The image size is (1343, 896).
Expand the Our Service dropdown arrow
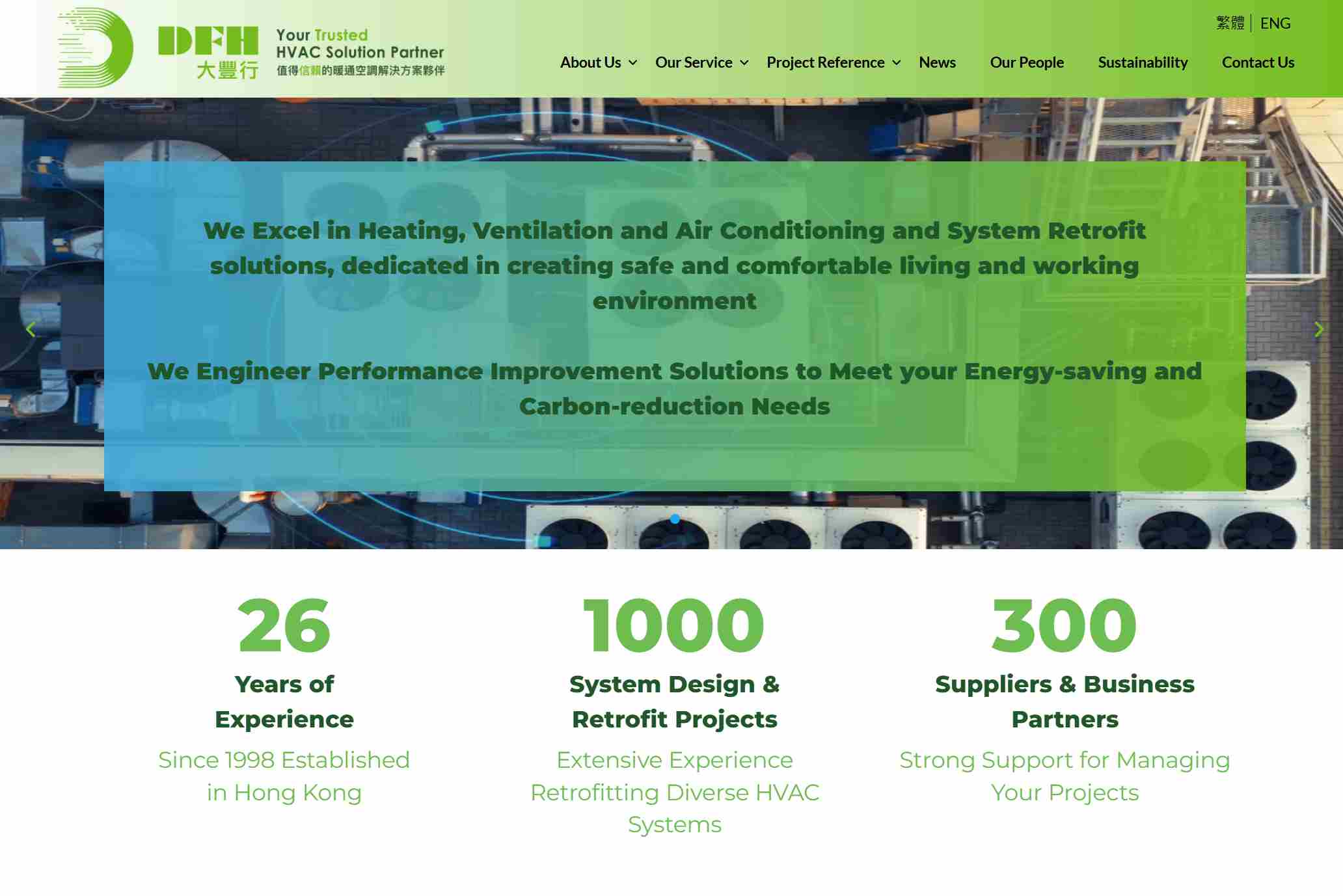(744, 63)
